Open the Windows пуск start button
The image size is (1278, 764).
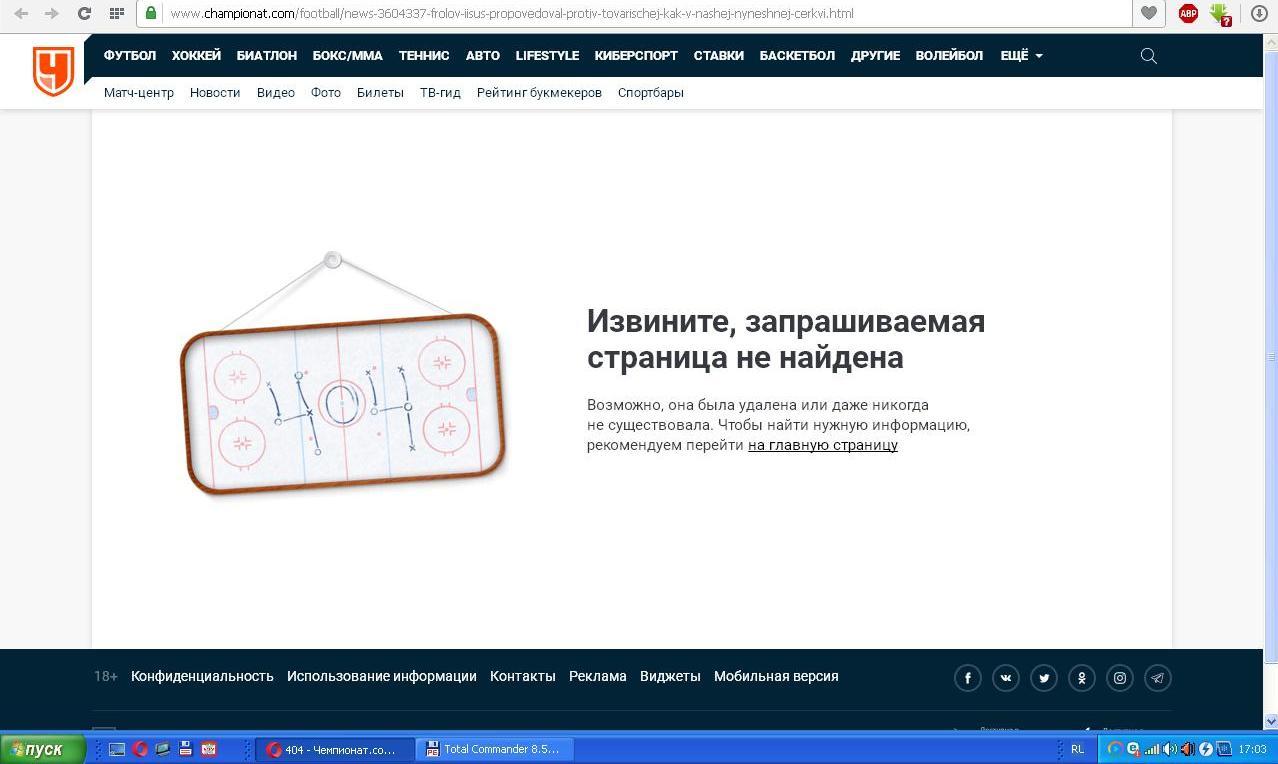coord(42,749)
